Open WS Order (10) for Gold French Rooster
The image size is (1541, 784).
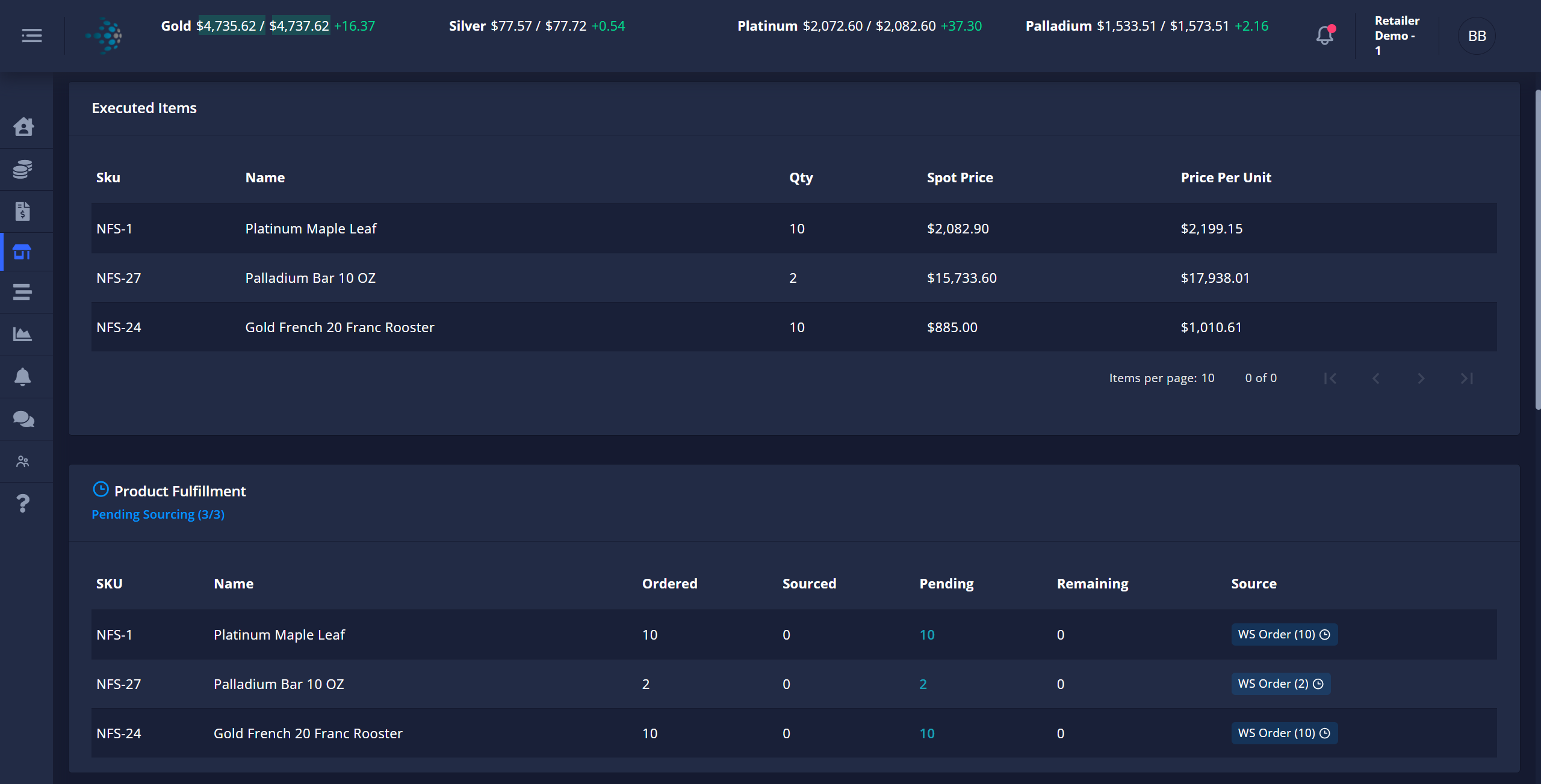pyautogui.click(x=1284, y=733)
